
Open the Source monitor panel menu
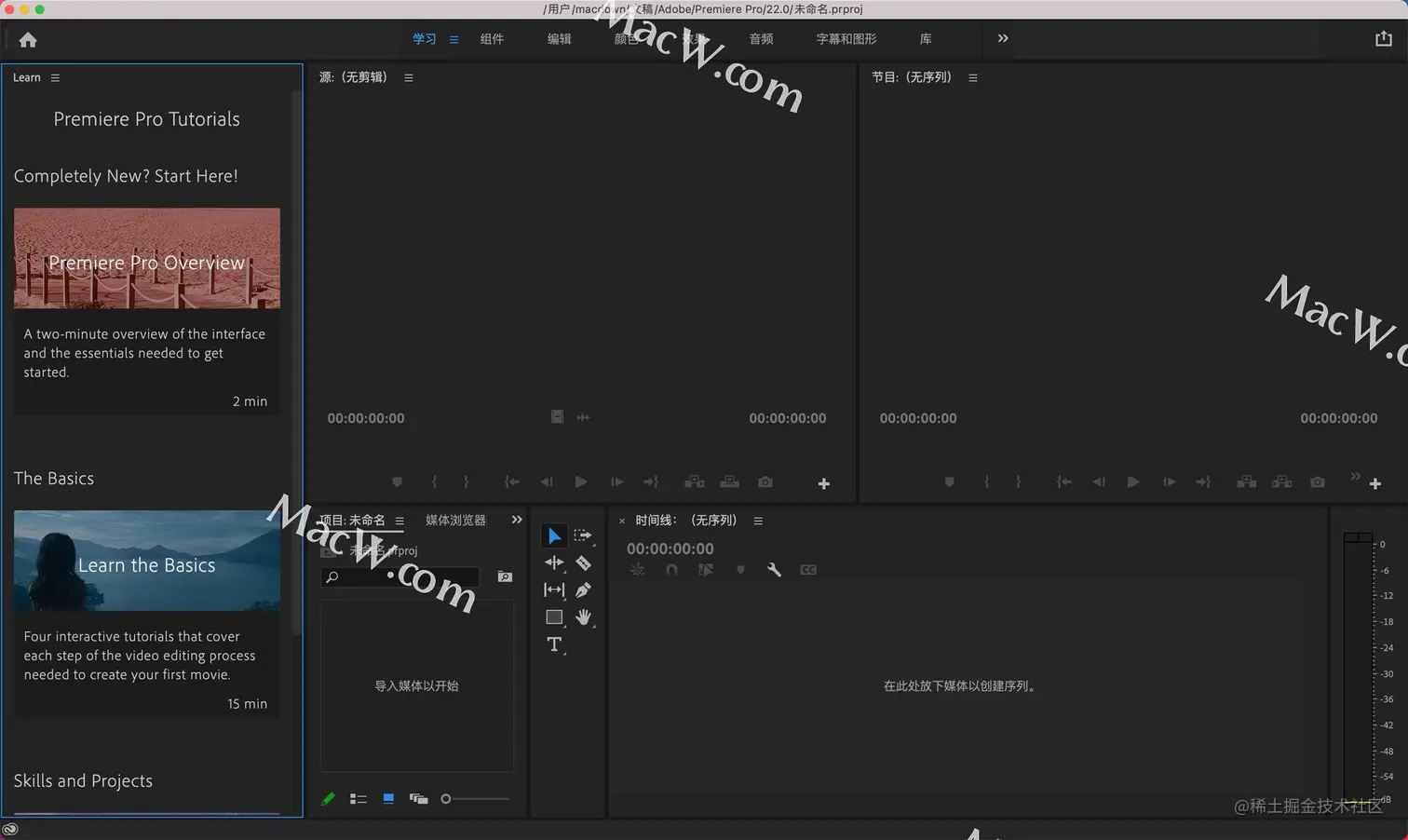[x=409, y=78]
